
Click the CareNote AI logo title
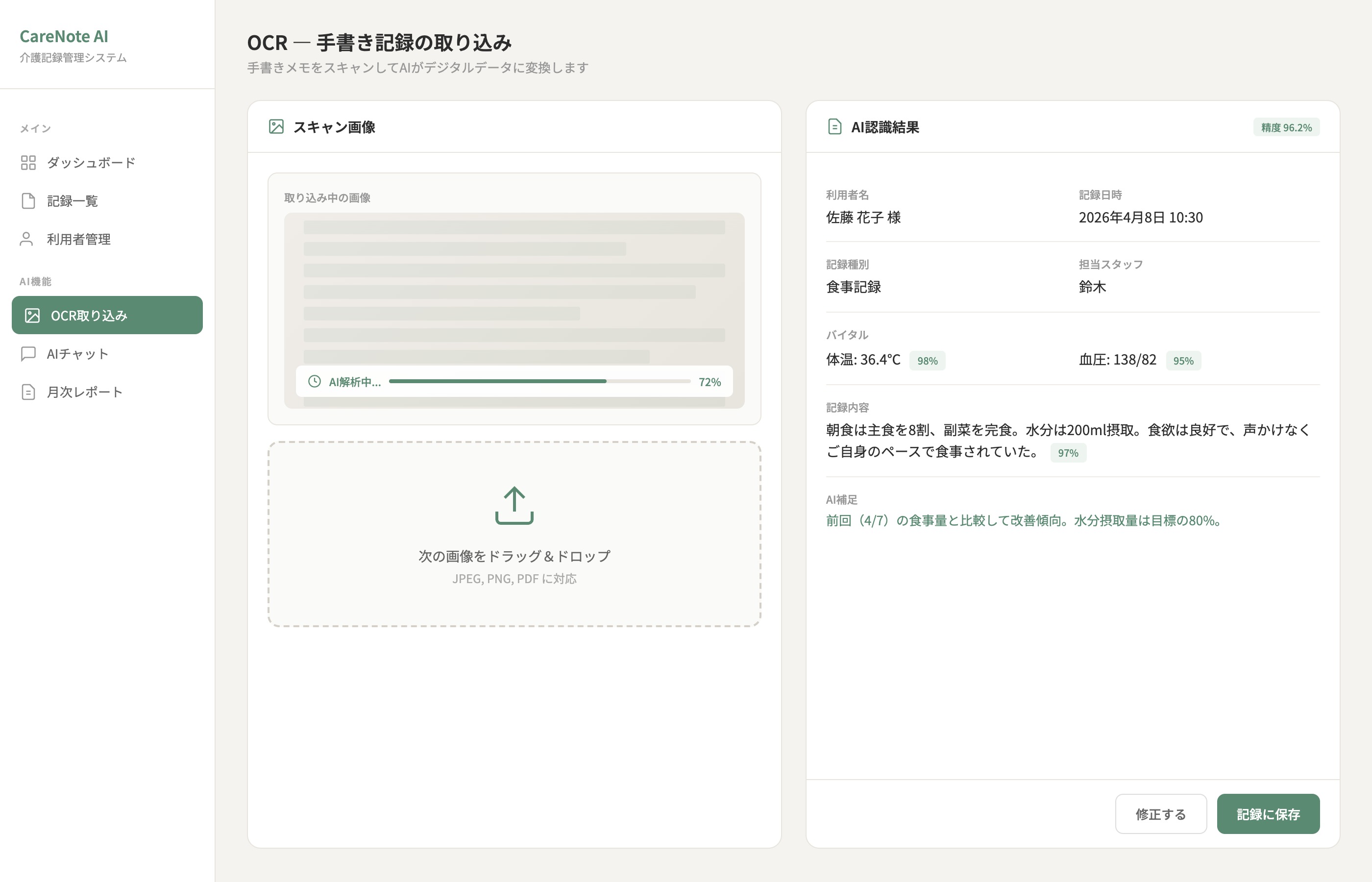click(x=64, y=36)
